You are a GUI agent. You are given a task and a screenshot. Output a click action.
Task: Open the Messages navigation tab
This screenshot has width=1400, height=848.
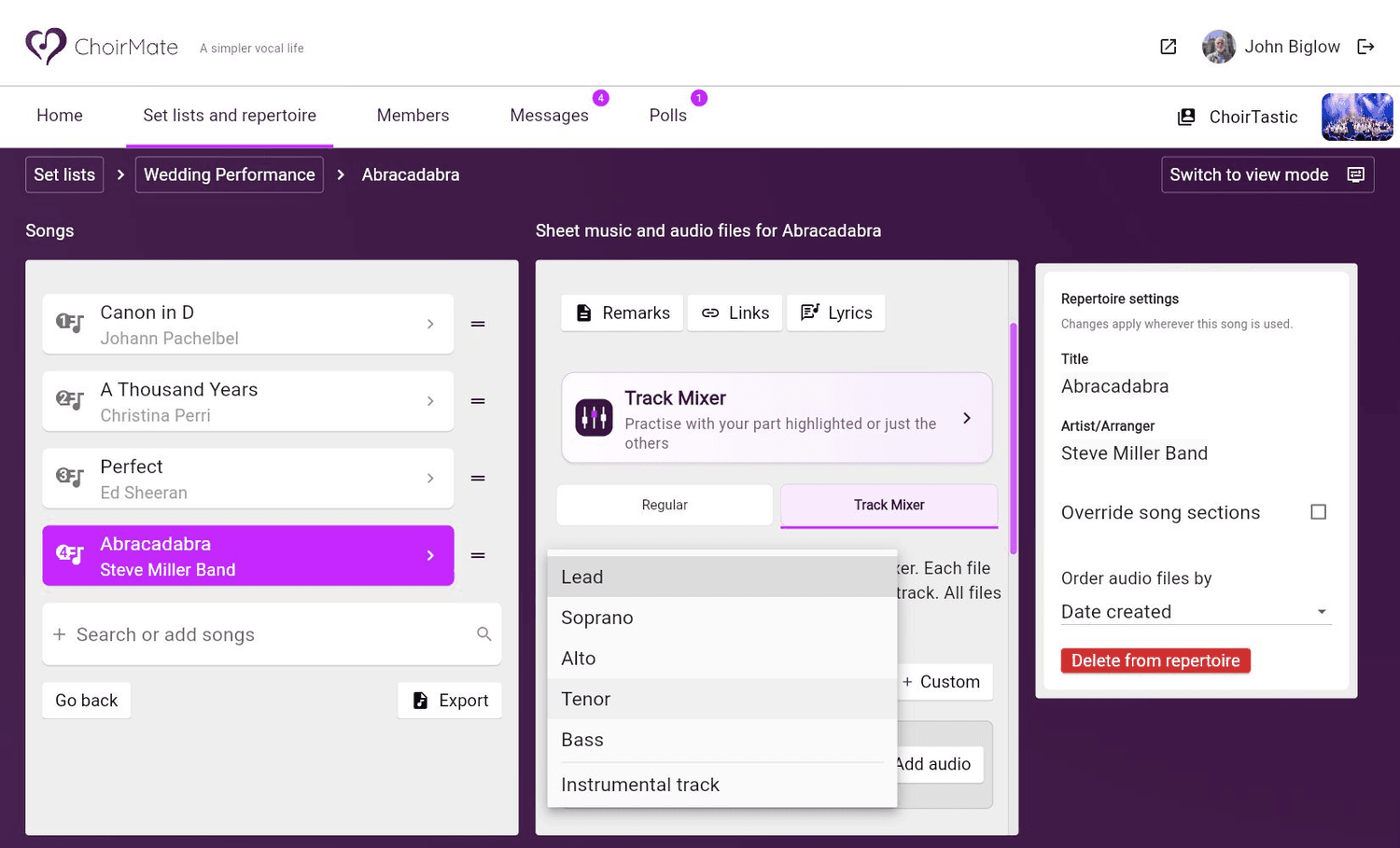(549, 116)
